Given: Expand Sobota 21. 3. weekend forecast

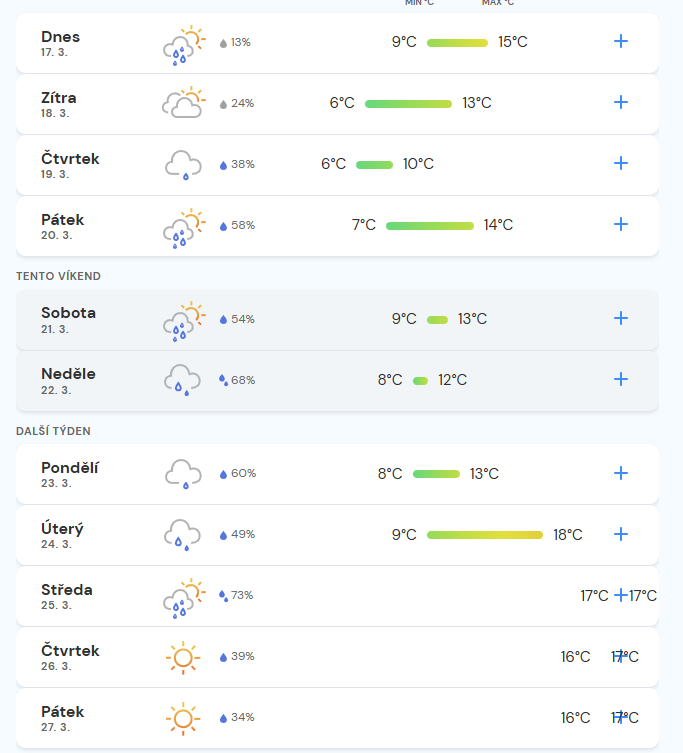Looking at the screenshot, I should pyautogui.click(x=621, y=318).
